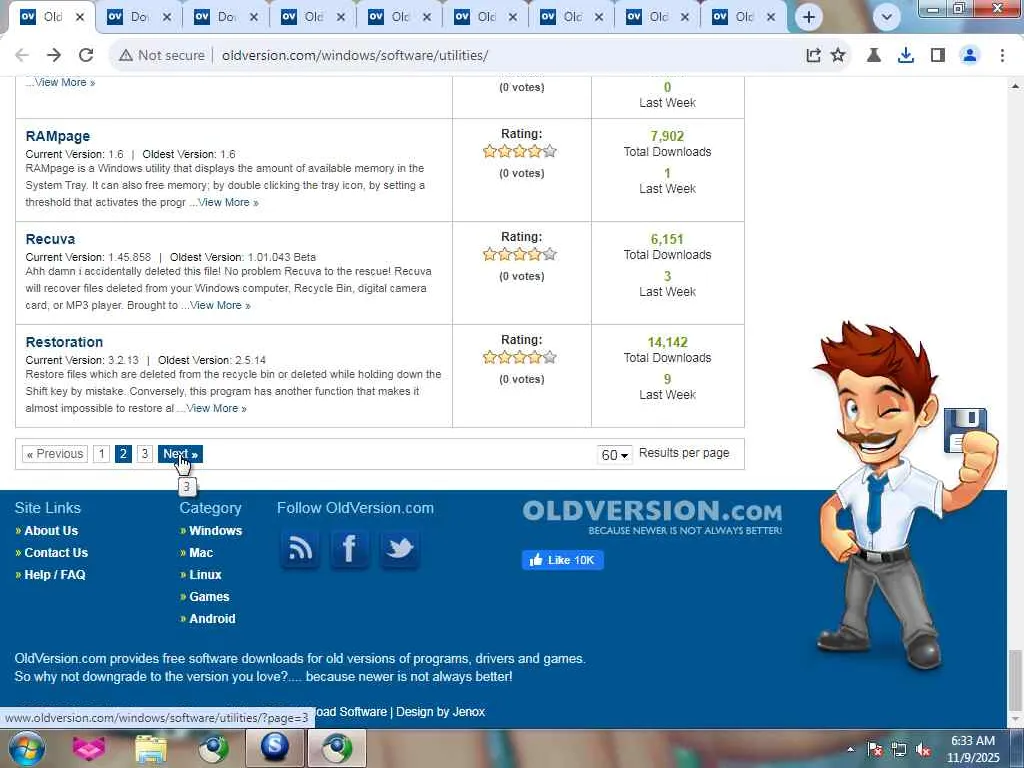The width and height of the screenshot is (1024, 768).
Task: Switch to the second browser tab
Action: click(138, 17)
